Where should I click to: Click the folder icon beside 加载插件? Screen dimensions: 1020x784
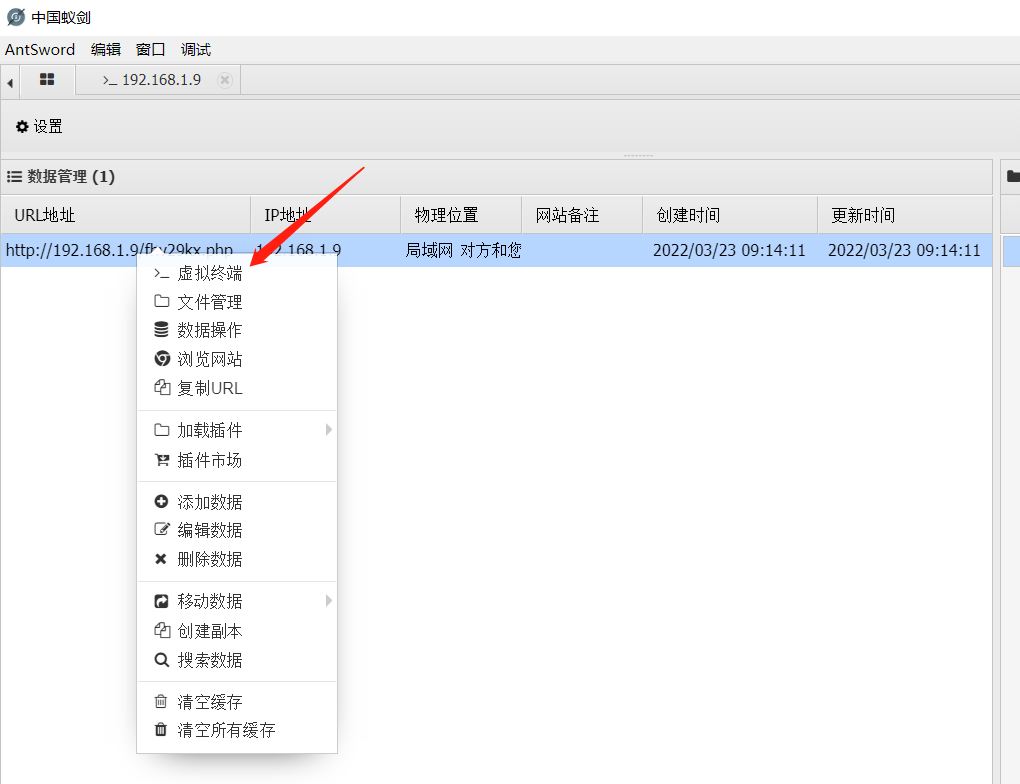[x=161, y=429]
